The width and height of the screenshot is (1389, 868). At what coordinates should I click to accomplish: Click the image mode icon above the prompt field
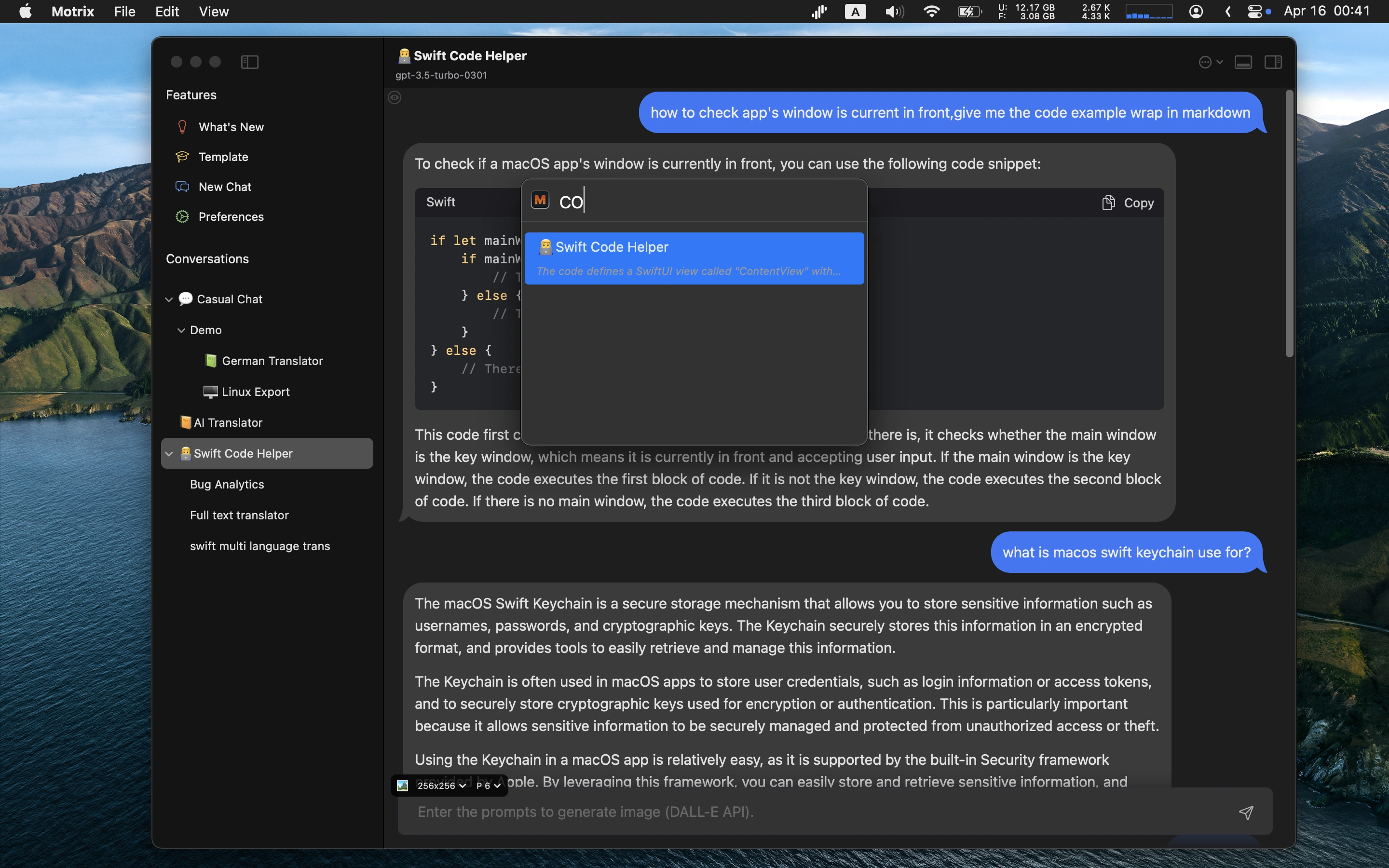click(403, 786)
